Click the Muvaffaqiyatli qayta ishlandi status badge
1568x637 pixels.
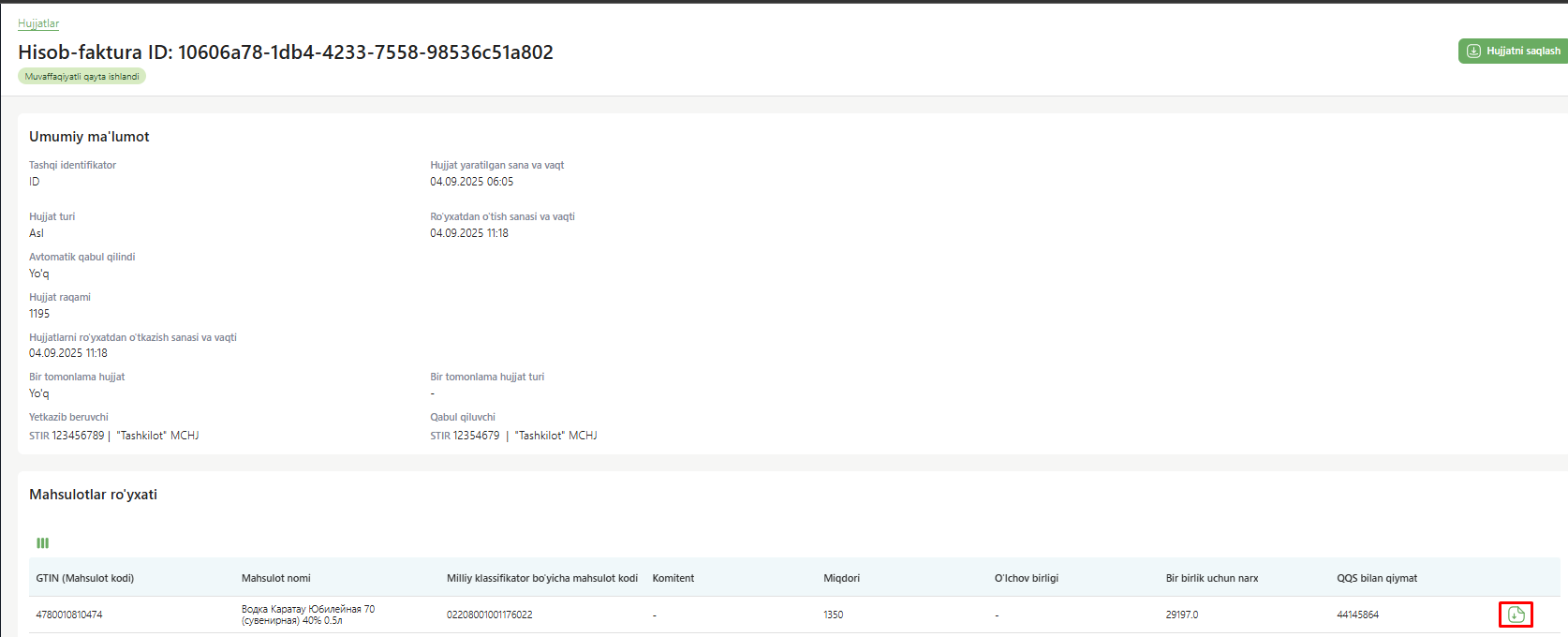(81, 77)
